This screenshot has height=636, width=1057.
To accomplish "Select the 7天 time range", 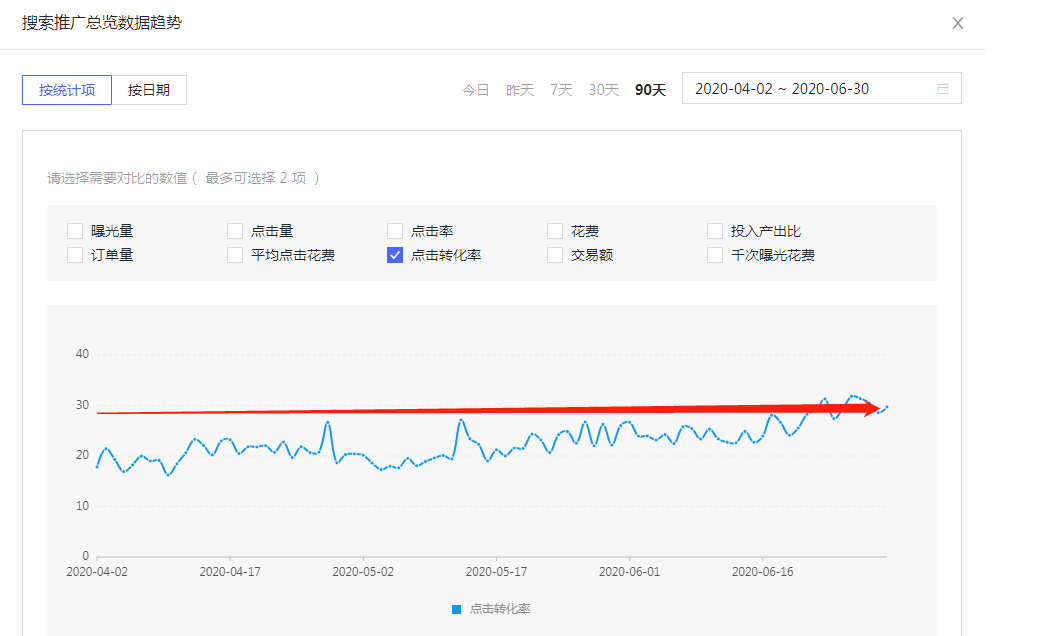I will (x=562, y=90).
